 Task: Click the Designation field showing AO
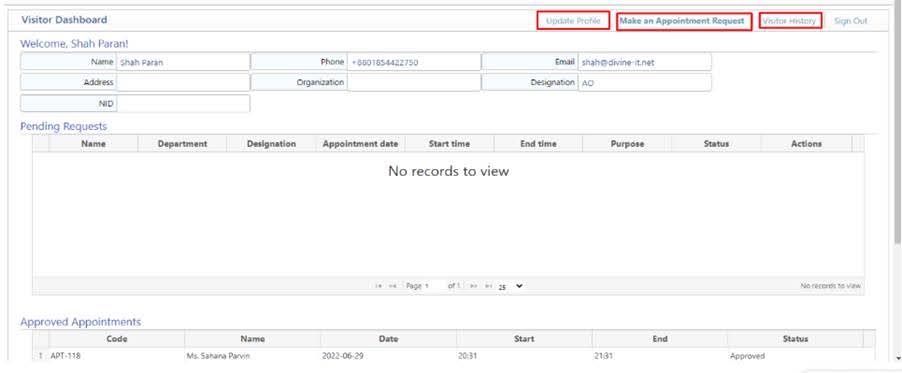[644, 82]
